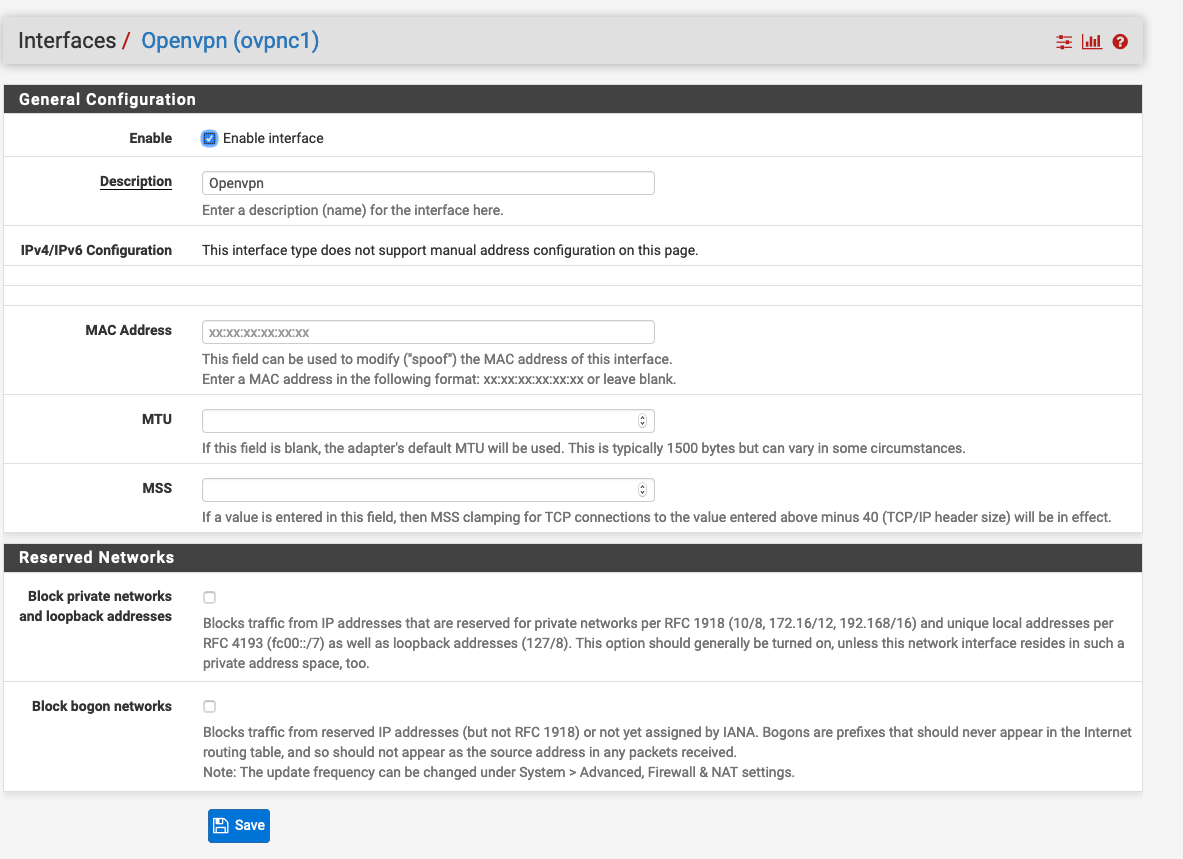Click the MTU label
1183x859 pixels.
tap(157, 419)
